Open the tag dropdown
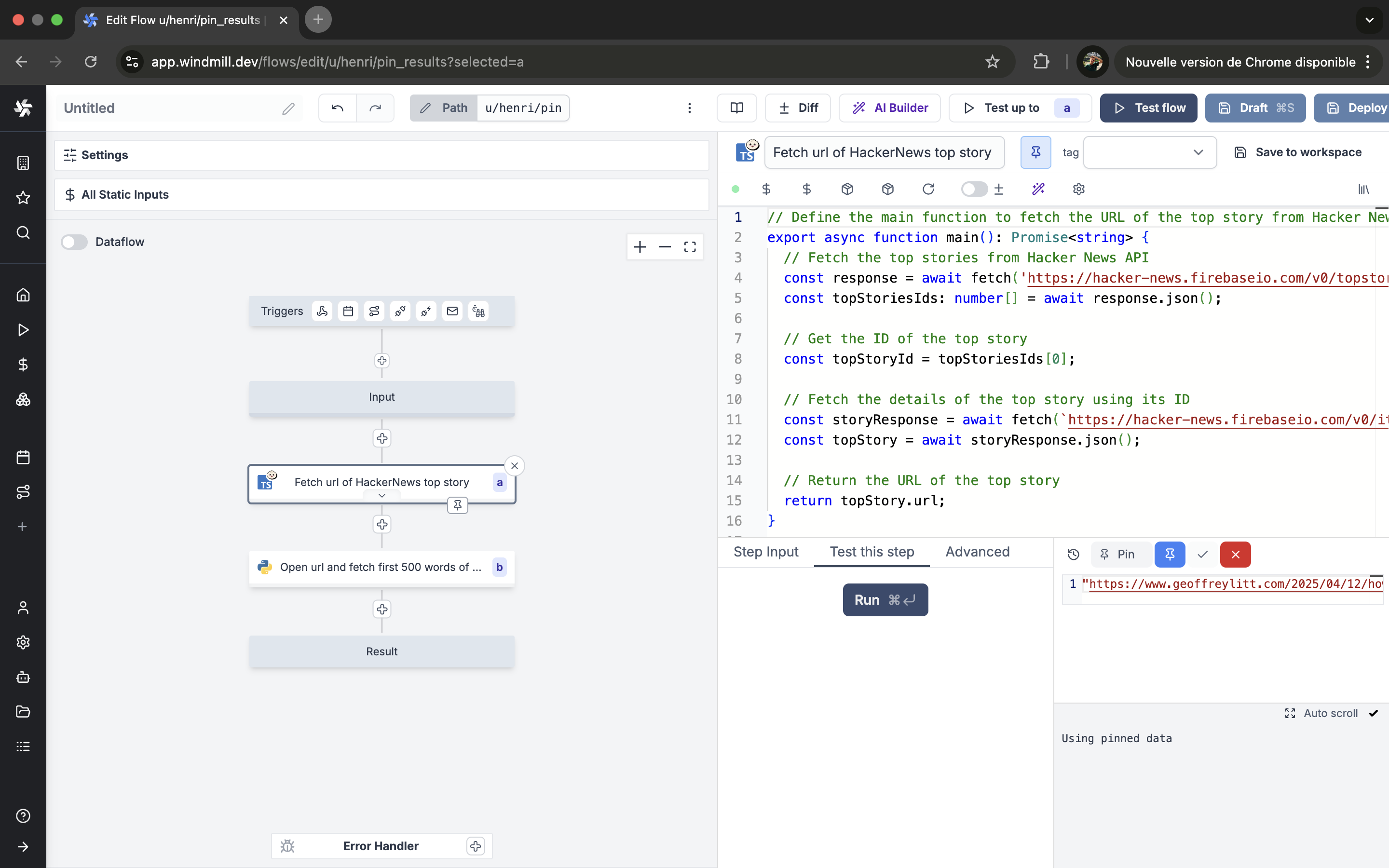The height and width of the screenshot is (868, 1389). (1150, 152)
